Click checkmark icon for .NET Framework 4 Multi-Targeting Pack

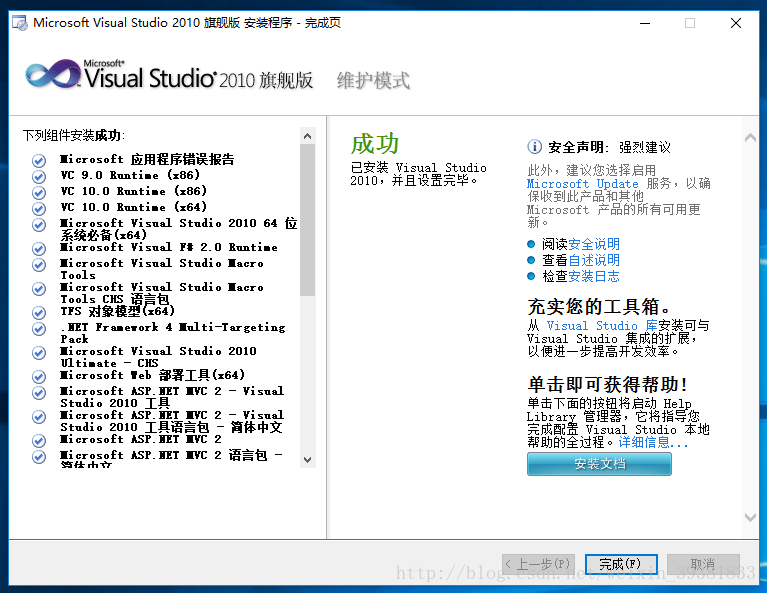click(x=39, y=328)
